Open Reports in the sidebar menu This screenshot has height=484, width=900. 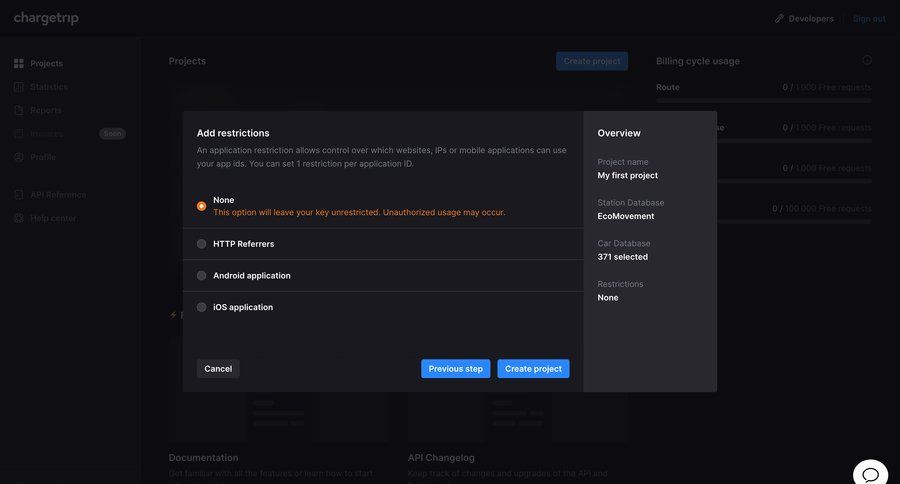click(46, 110)
